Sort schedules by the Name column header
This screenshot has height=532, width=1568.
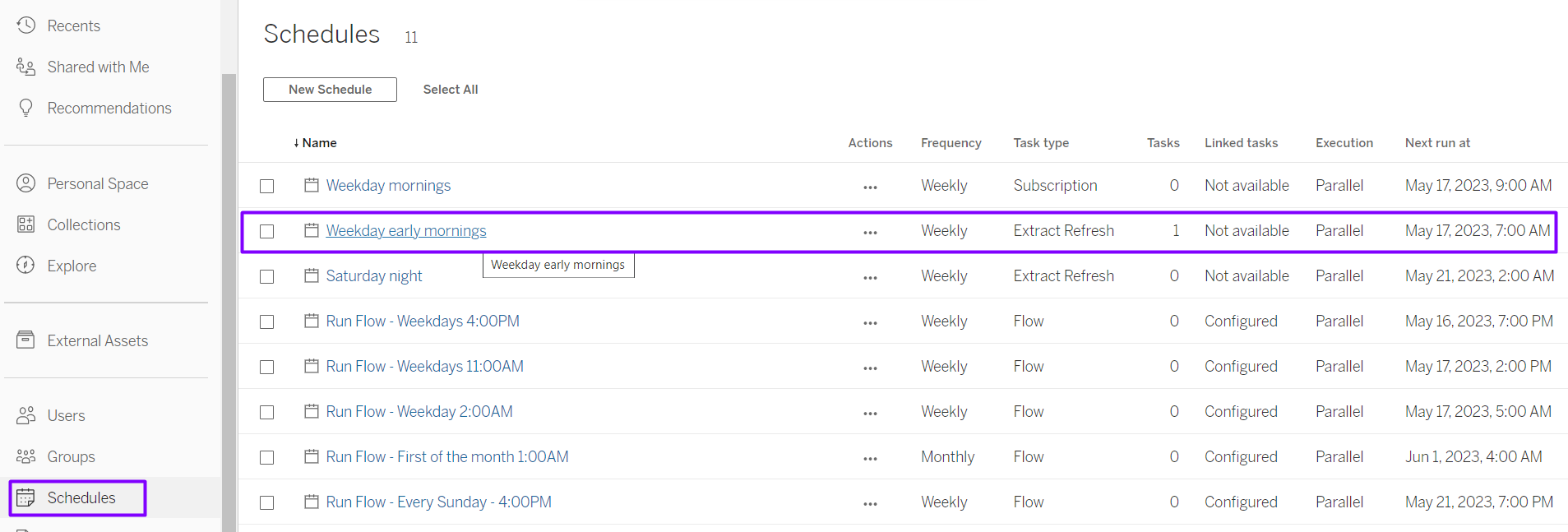click(319, 143)
